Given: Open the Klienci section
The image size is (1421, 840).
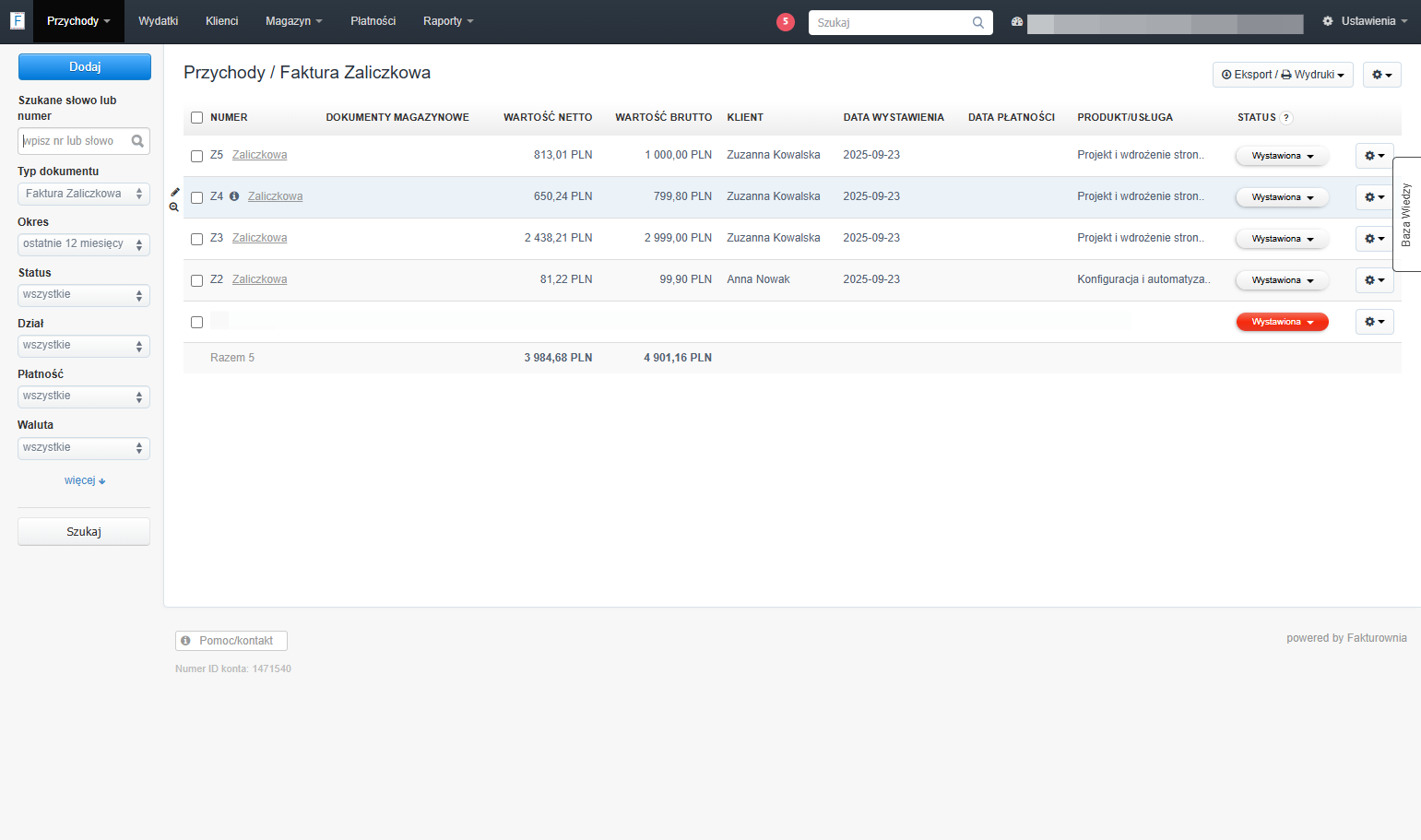Looking at the screenshot, I should click(221, 21).
